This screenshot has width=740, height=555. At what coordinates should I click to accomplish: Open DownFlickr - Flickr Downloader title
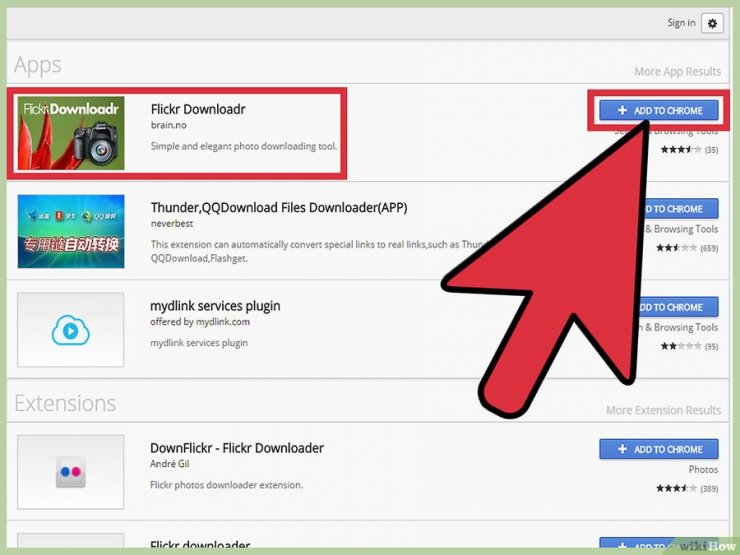coord(237,448)
